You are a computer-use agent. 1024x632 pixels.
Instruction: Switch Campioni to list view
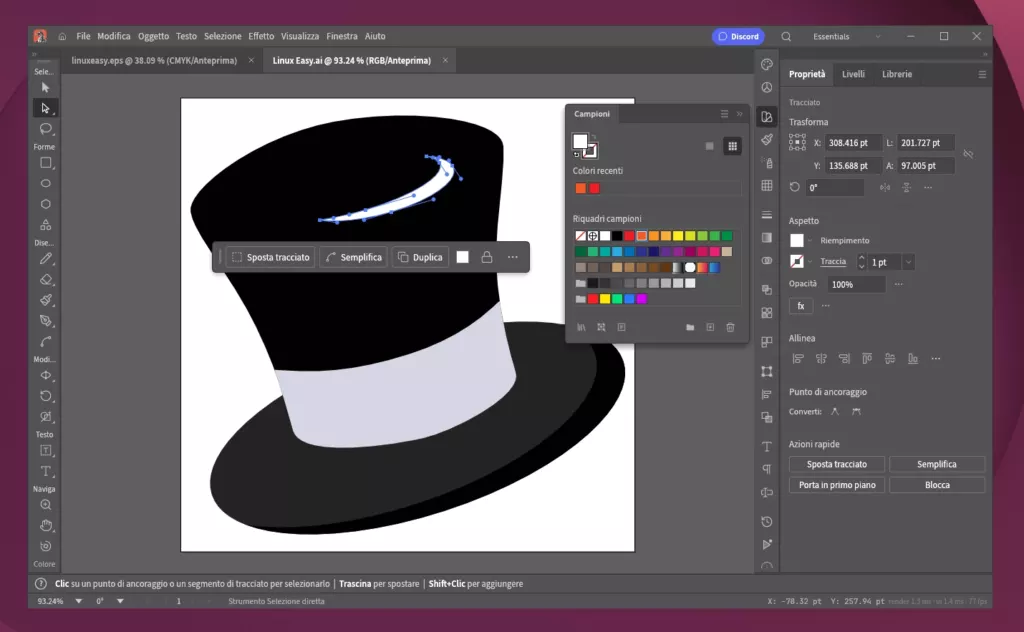pyautogui.click(x=709, y=146)
